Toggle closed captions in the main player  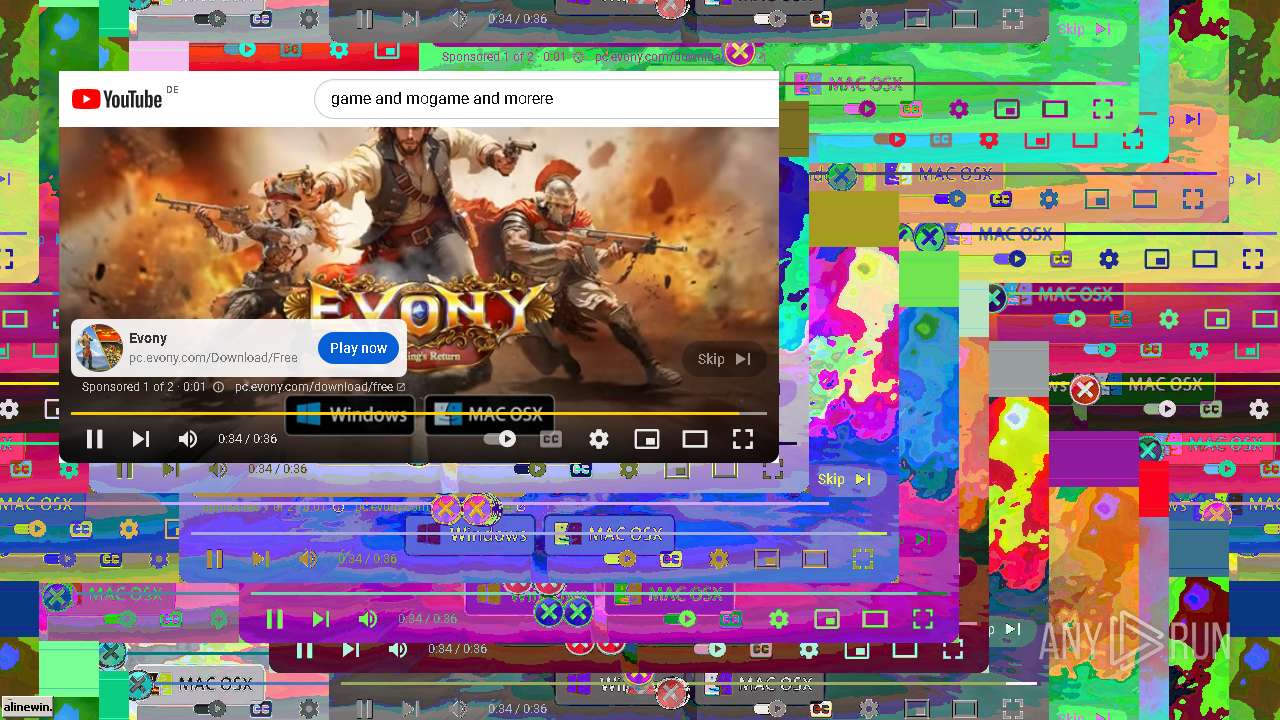[x=551, y=438]
